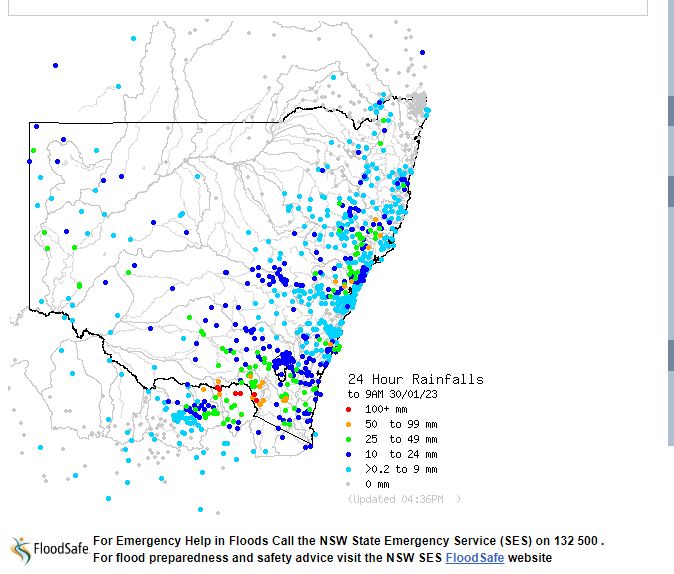Screen dimensions: 674x574
Task: Pick the dark blue 10 to 24 mm legend dot
Action: (x=350, y=454)
